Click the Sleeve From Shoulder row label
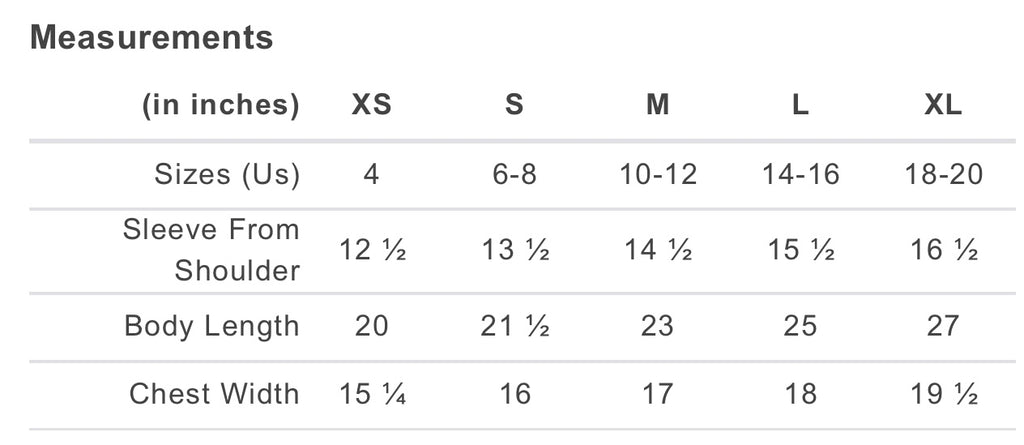 pyautogui.click(x=212, y=250)
